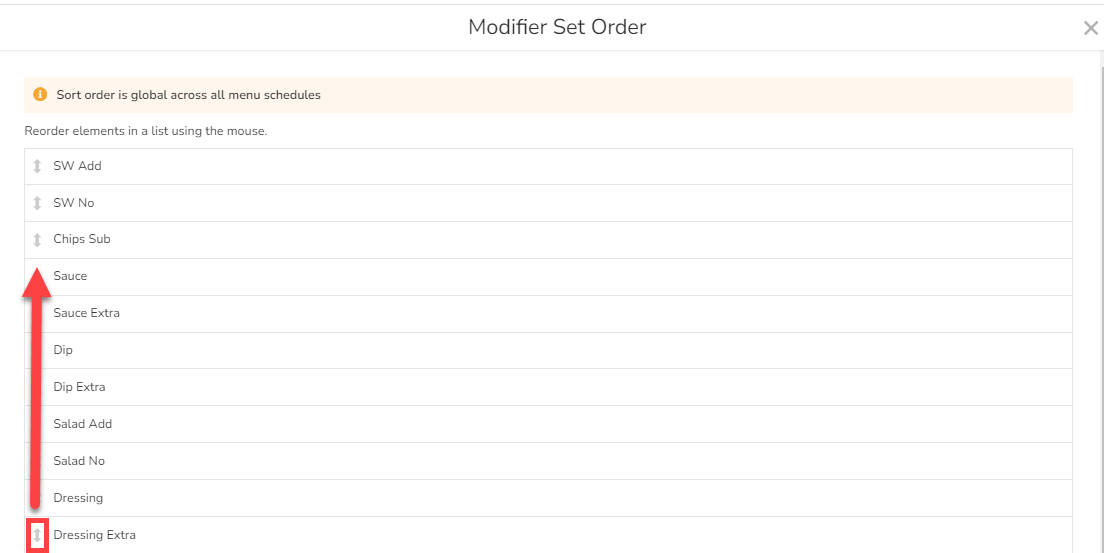Select the Dip Extra row
Screen dimensions: 1104x553
[x=79, y=387]
